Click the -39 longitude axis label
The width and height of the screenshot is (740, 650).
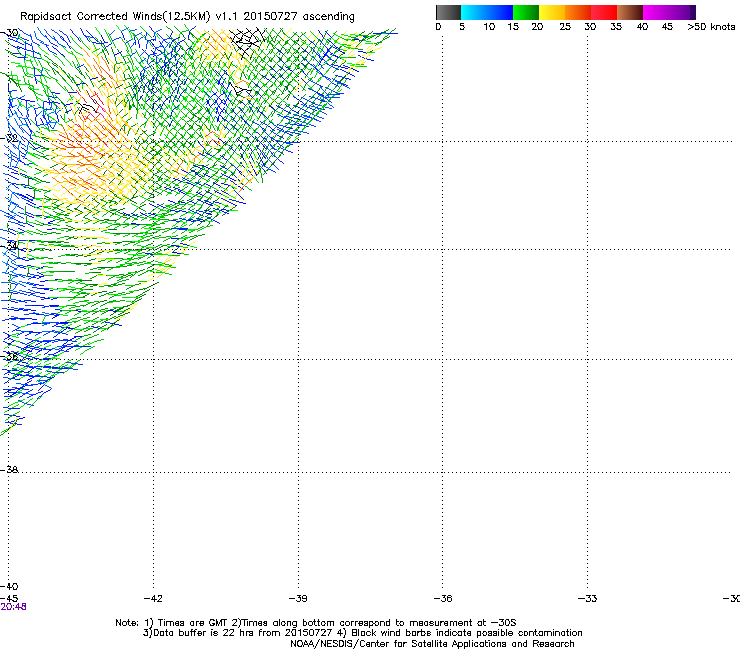(x=298, y=599)
